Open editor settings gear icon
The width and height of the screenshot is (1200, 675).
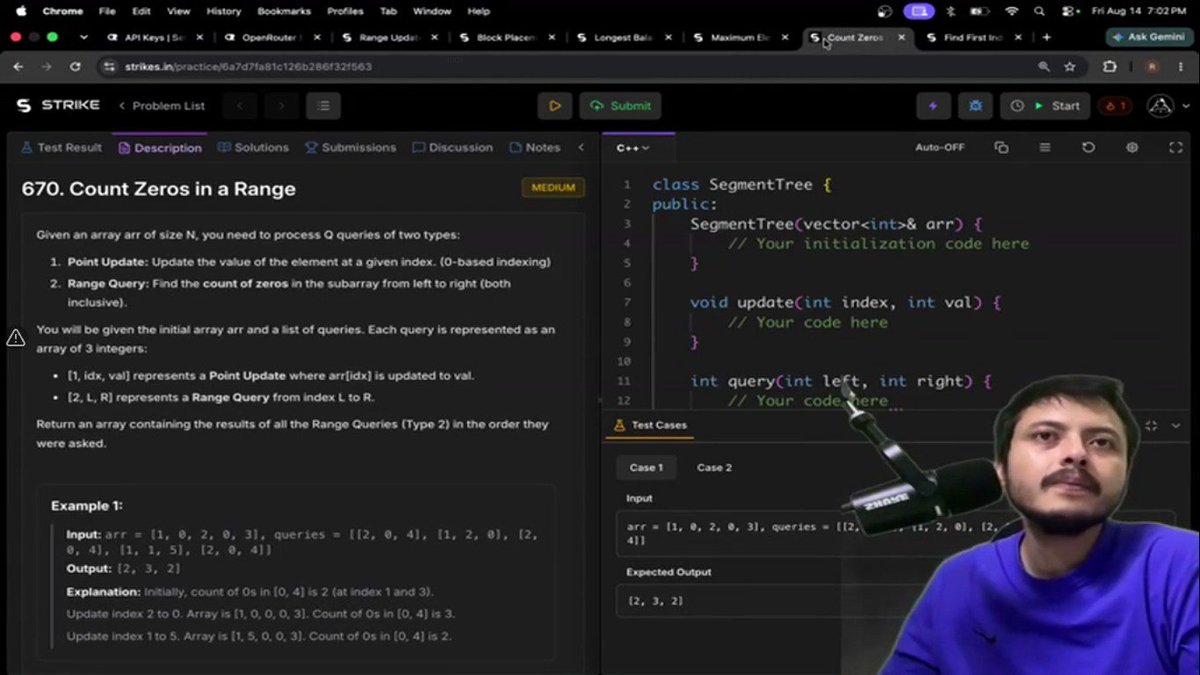coord(1132,147)
